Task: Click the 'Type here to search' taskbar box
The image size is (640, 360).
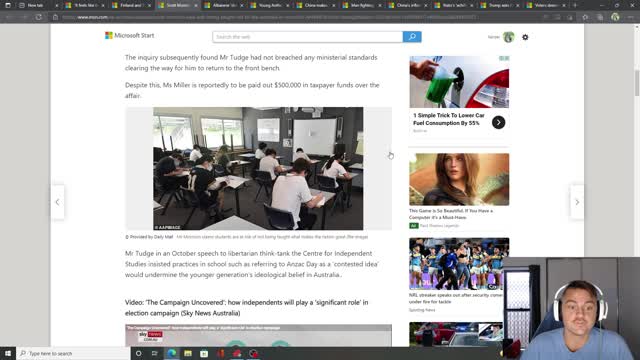Action: pos(73,353)
